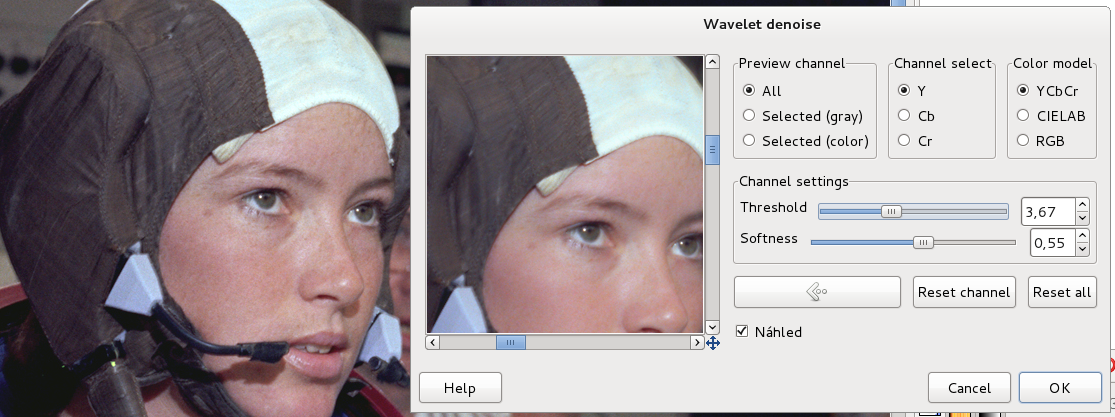1115x417 pixels.
Task: Pick the YCbCr color model
Action: coord(1023,90)
